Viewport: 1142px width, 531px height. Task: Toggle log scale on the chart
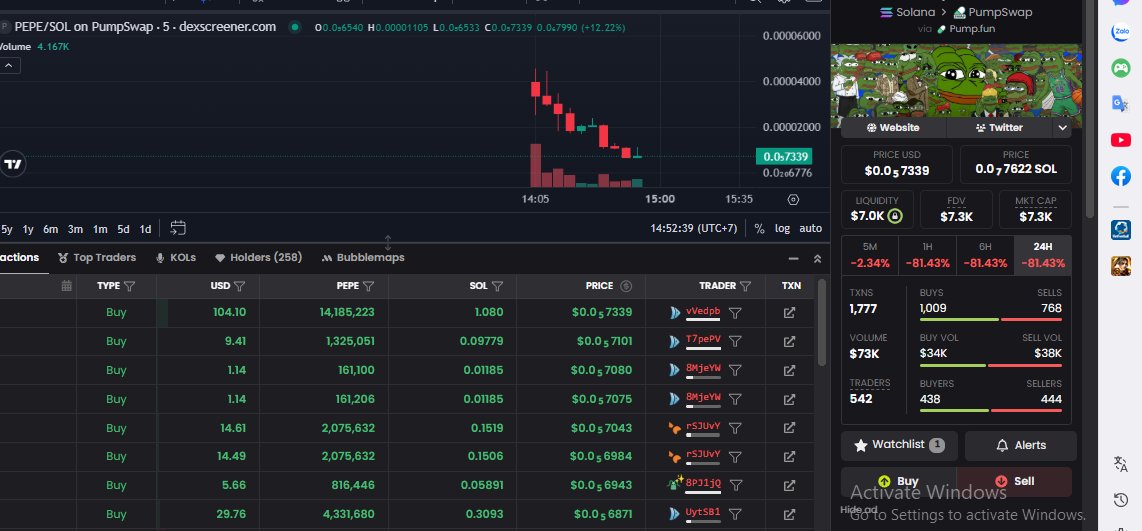point(782,228)
